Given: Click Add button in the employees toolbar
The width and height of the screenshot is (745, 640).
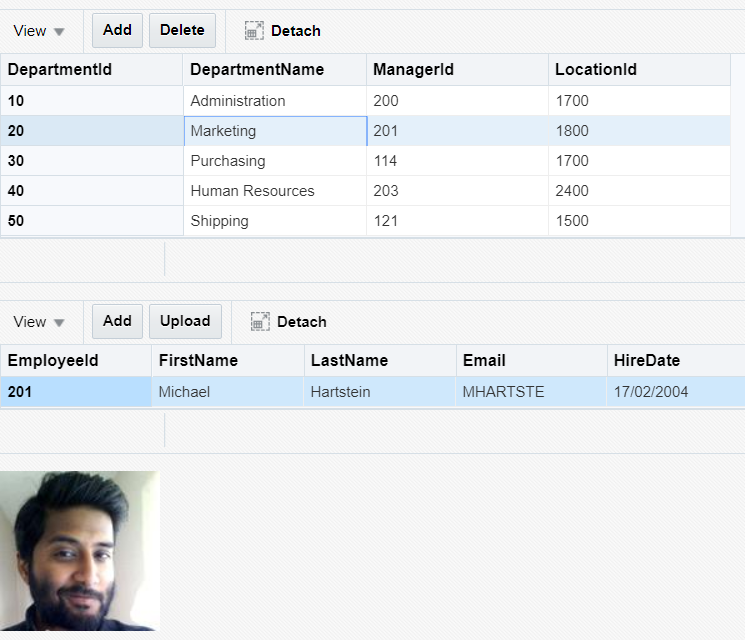Looking at the screenshot, I should pos(117,321).
